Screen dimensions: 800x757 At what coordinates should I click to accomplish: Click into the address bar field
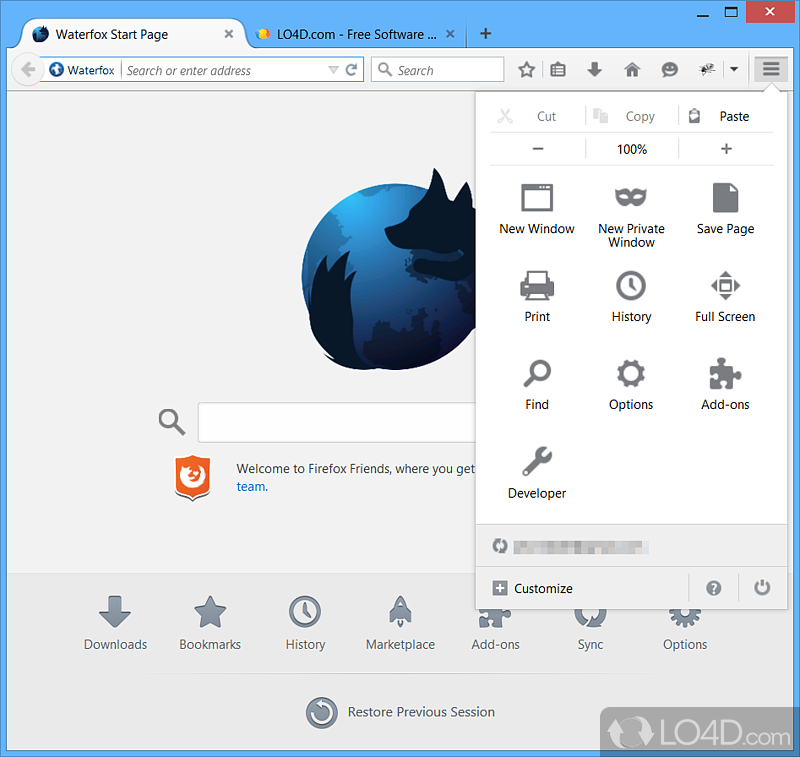[x=224, y=70]
